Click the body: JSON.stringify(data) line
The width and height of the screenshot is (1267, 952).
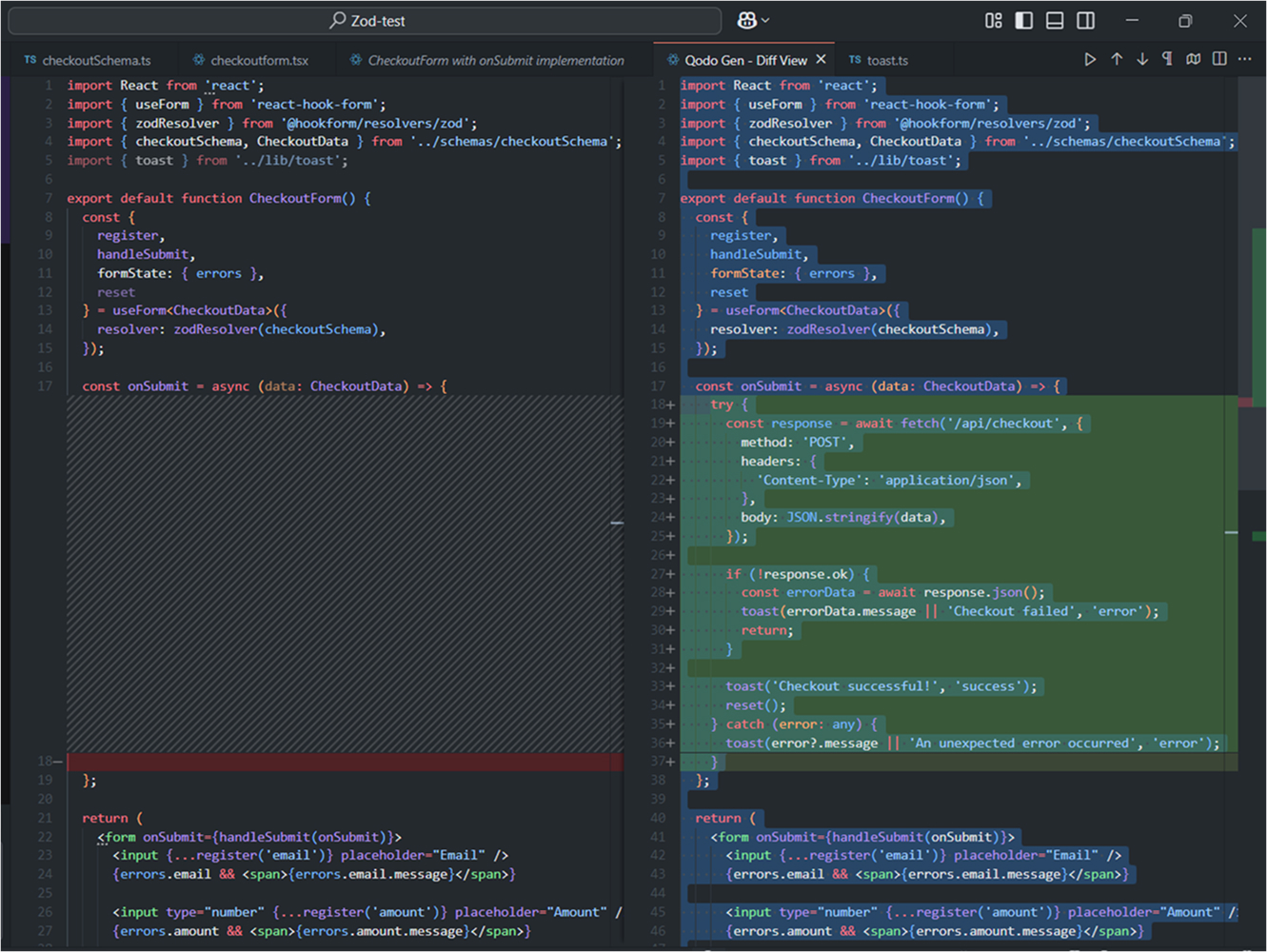click(843, 518)
